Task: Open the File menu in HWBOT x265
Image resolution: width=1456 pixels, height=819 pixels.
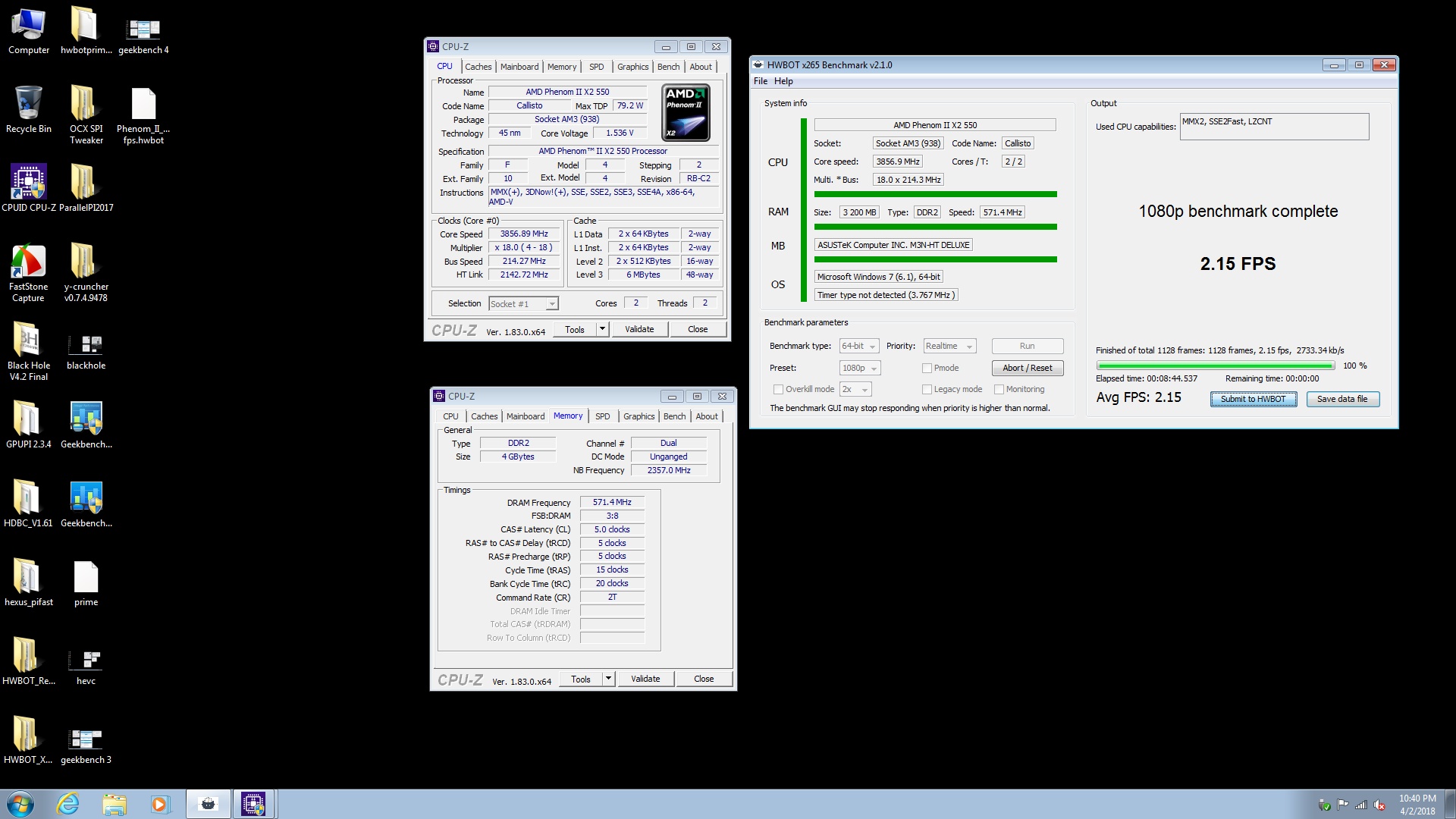Action: (x=761, y=82)
